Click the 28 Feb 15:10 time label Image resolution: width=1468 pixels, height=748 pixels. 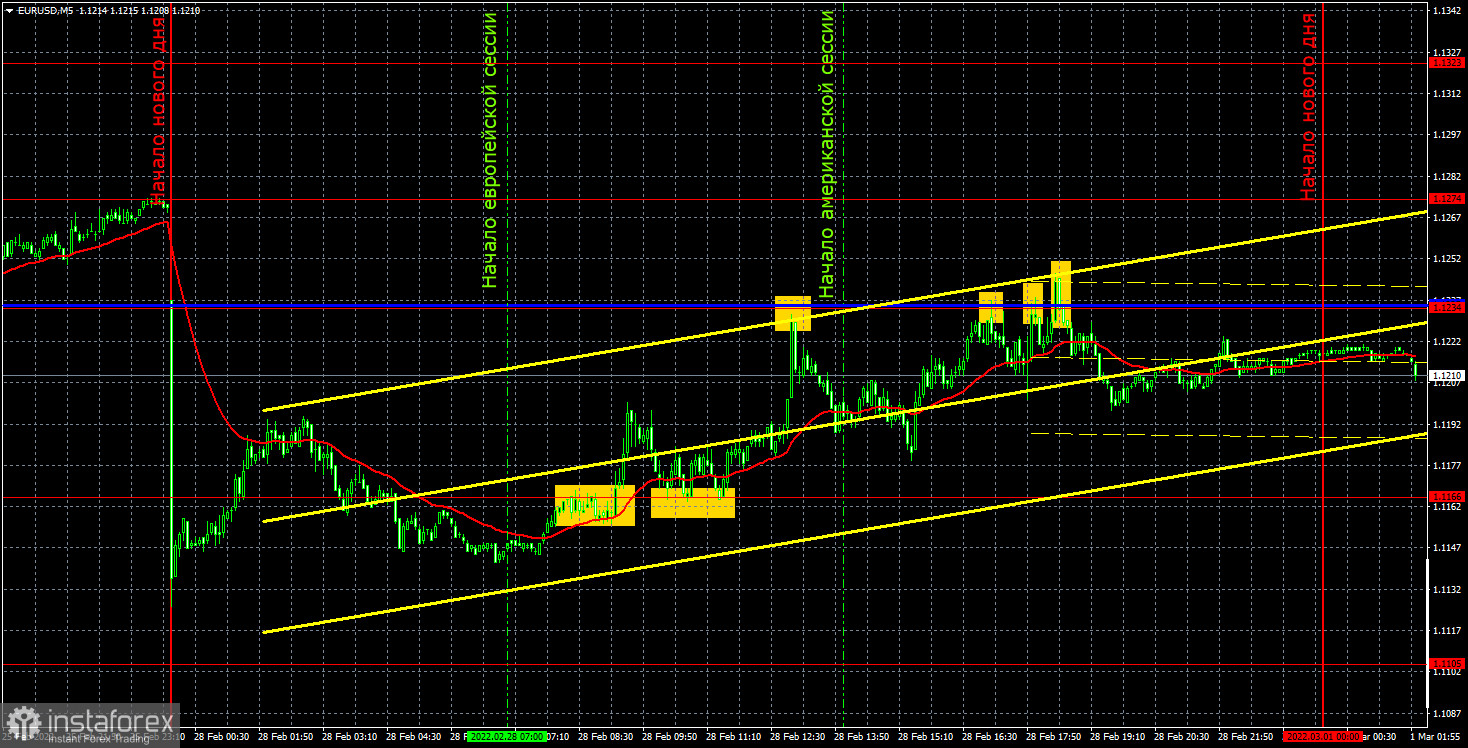coord(926,736)
